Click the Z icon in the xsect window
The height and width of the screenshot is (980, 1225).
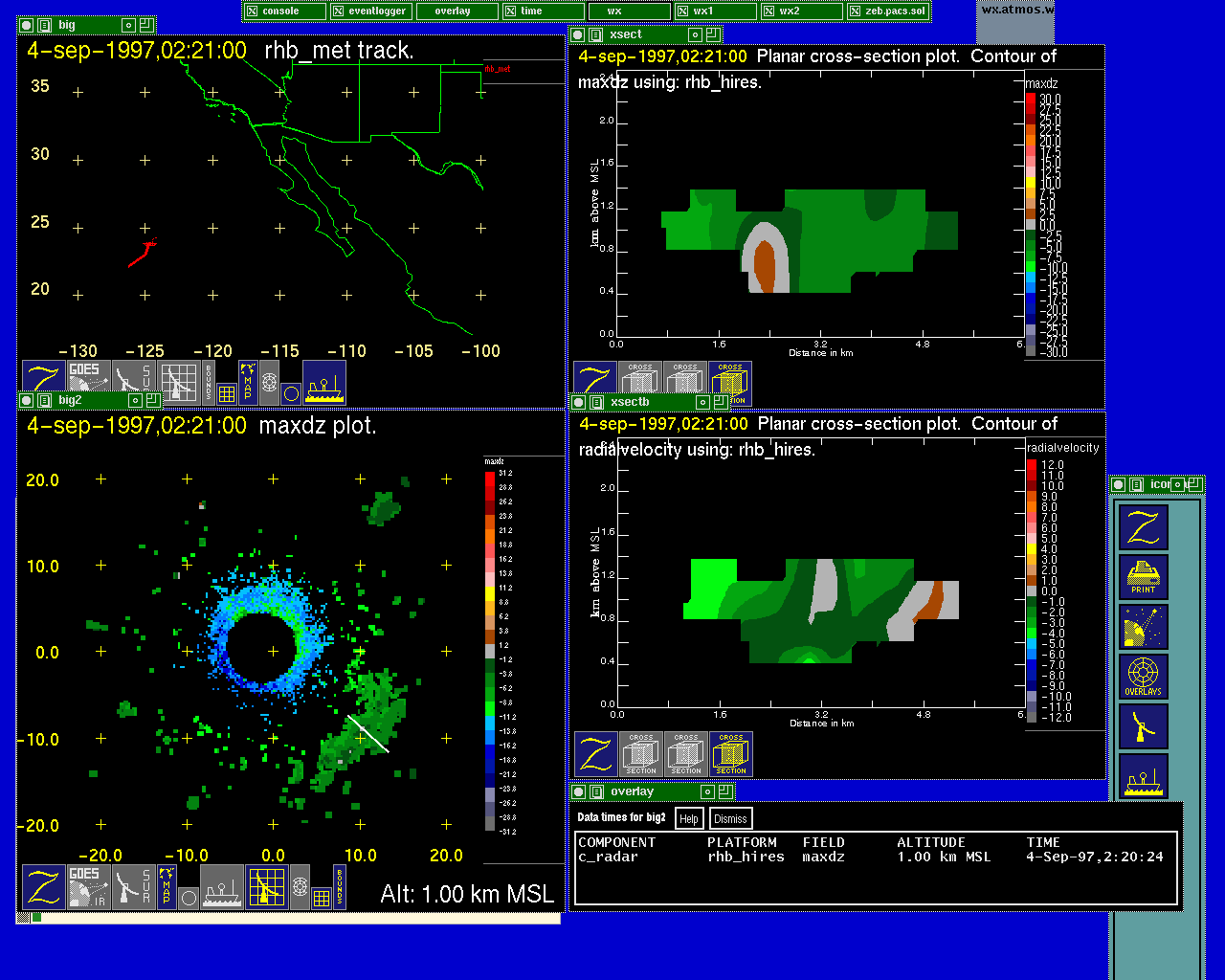[x=595, y=384]
